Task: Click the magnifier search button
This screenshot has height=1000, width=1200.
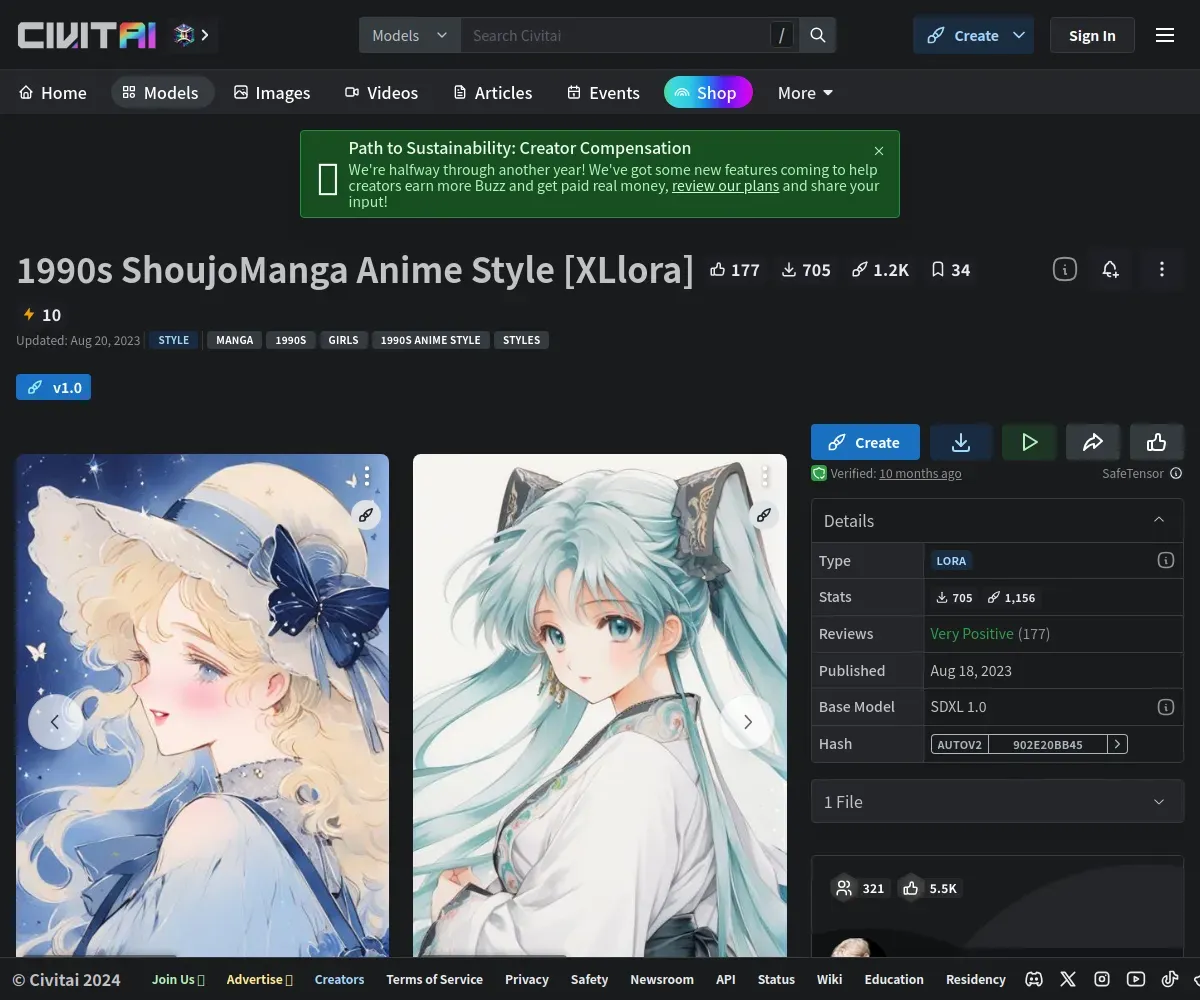Action: click(x=818, y=35)
